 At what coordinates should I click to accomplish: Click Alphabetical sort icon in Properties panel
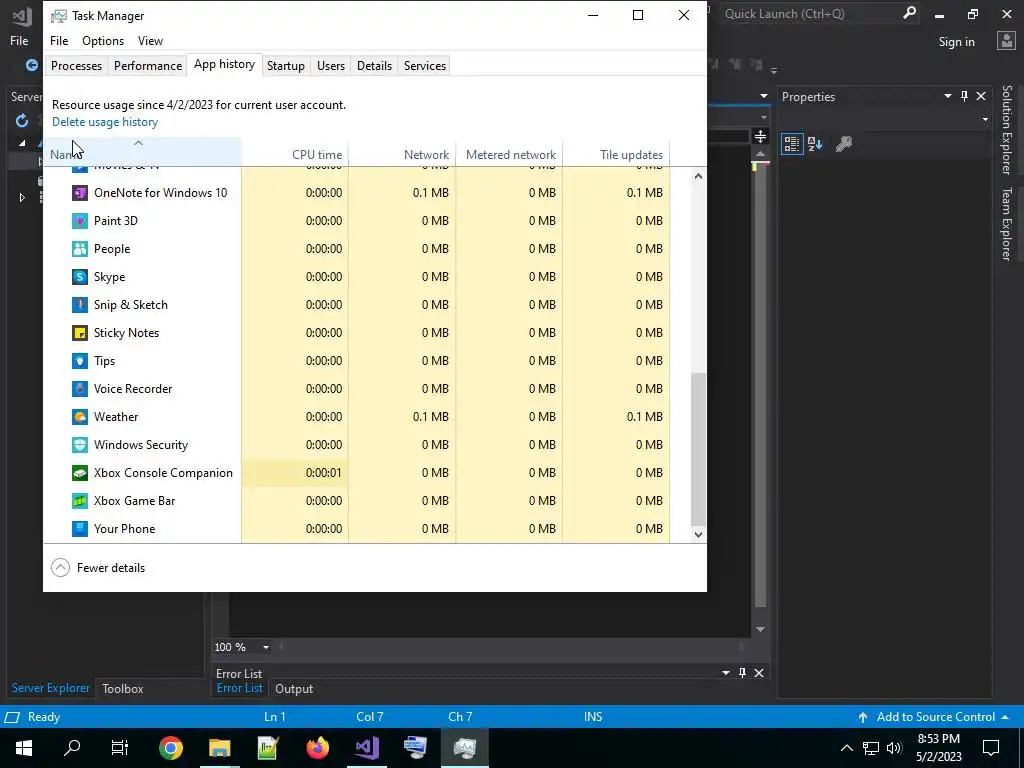[816, 144]
